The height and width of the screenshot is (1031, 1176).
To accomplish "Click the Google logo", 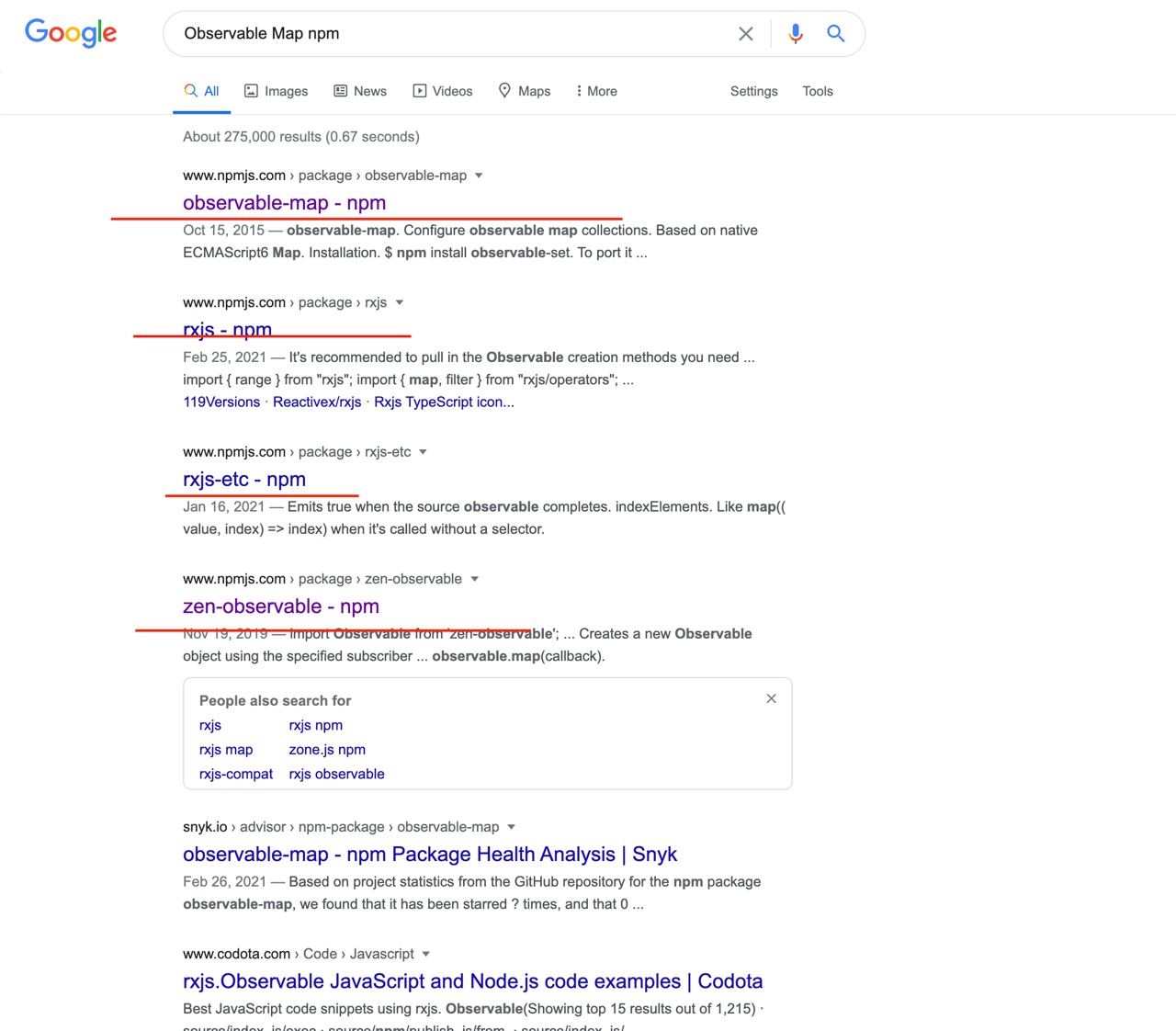I will click(x=71, y=33).
